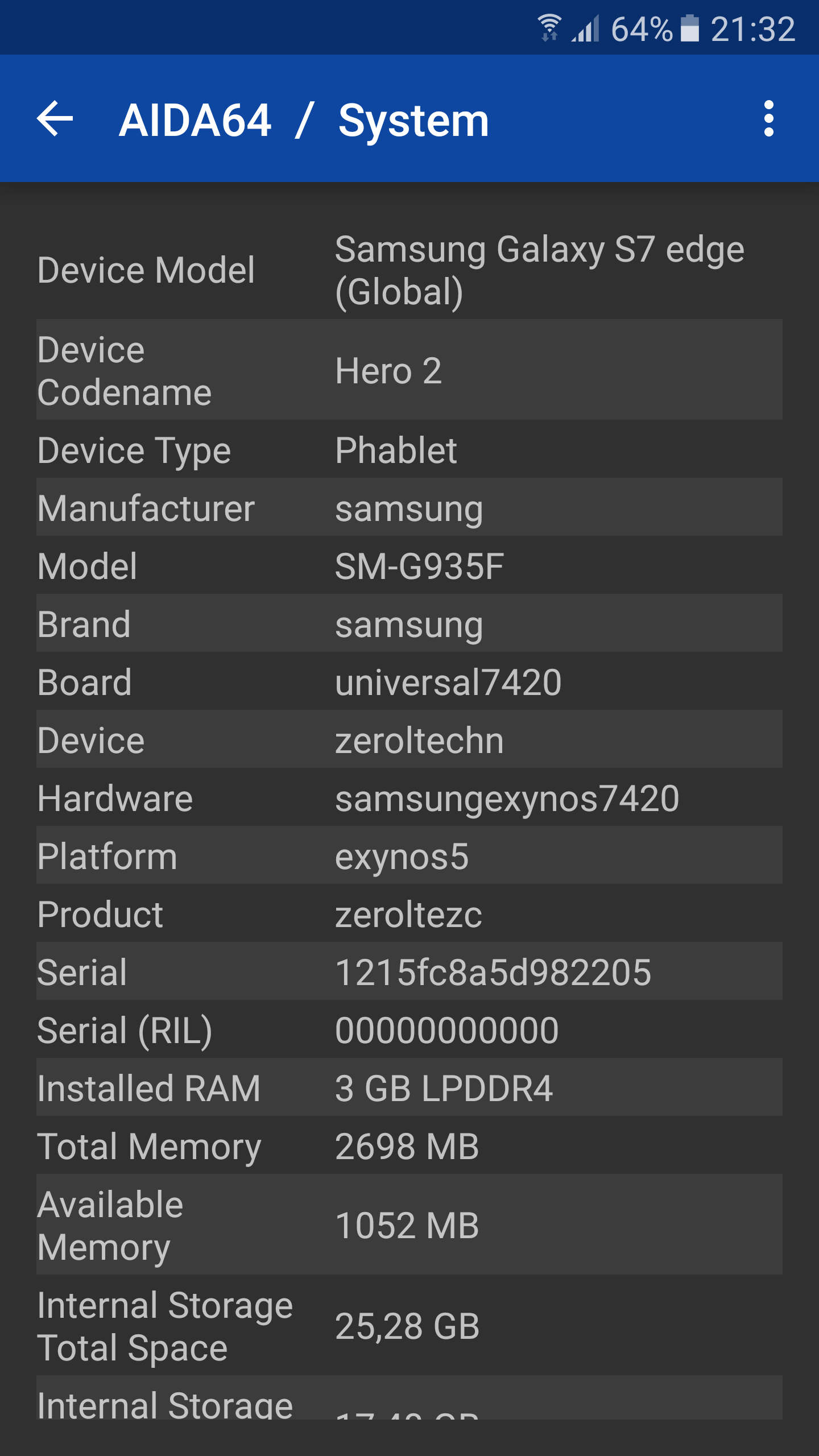The height and width of the screenshot is (1456, 819).
Task: Open the three-dot overflow menu
Action: click(768, 118)
